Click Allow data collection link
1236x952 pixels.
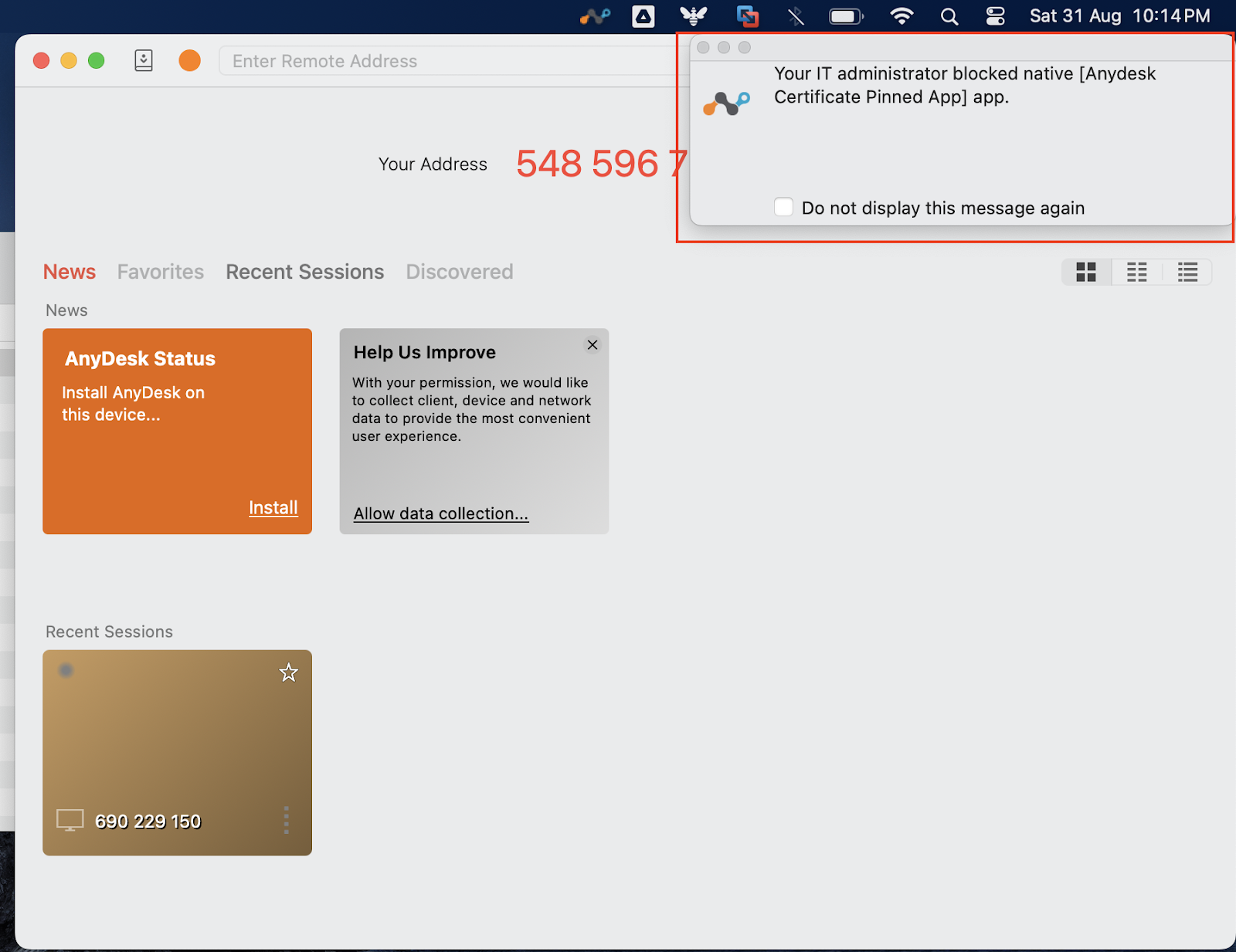(x=441, y=513)
